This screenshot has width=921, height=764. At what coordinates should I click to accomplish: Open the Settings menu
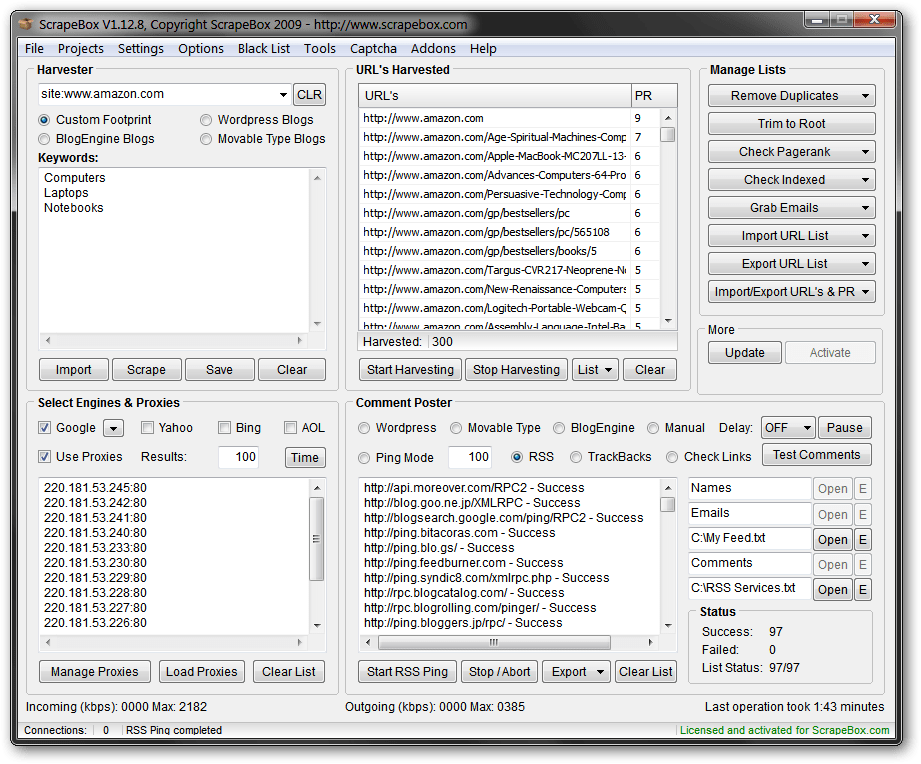point(140,49)
